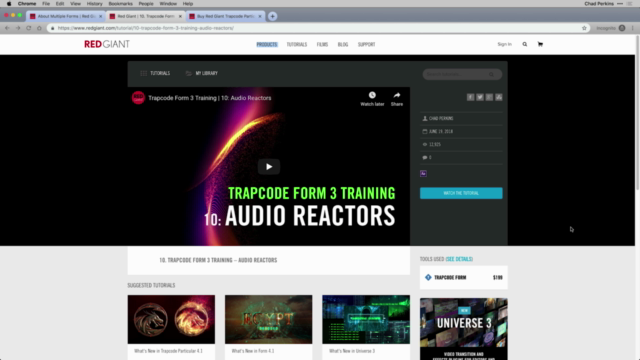Screen dimensions: 640x360
Task: Open the Support nav item
Action: pyautogui.click(x=367, y=44)
